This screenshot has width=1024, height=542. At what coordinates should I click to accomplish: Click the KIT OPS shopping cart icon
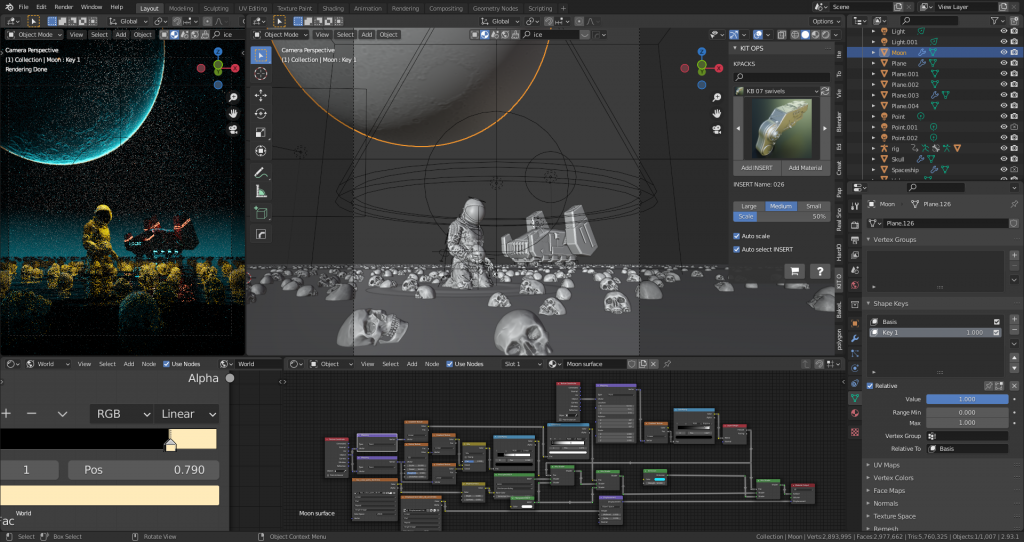[x=794, y=271]
